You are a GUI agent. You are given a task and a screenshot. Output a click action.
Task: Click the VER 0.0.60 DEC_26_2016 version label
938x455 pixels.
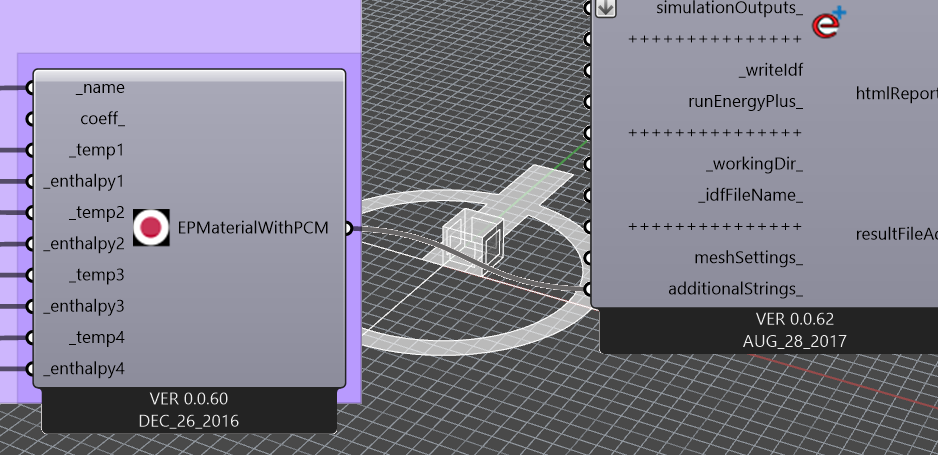tap(189, 410)
